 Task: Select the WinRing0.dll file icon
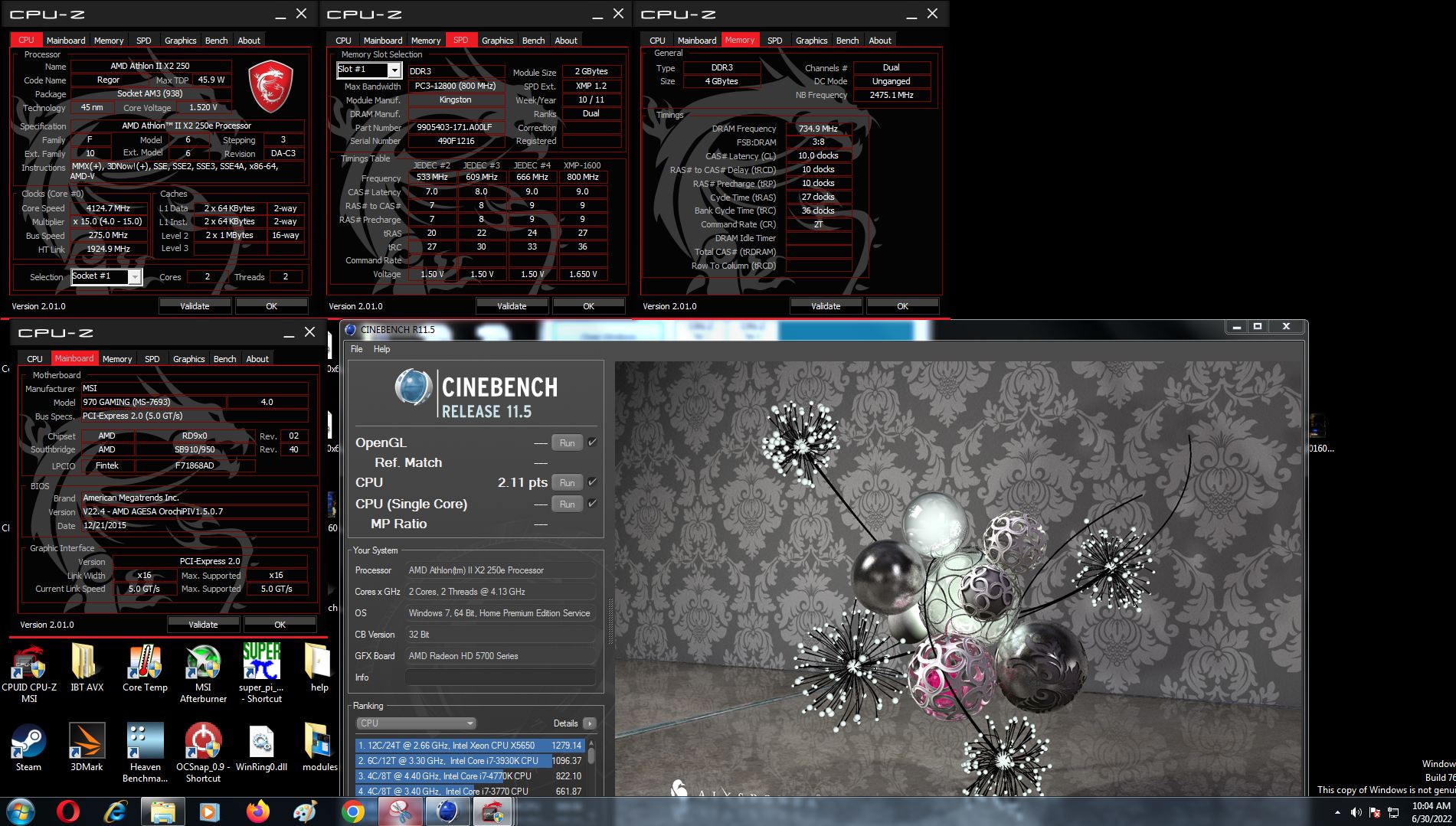pos(261,747)
